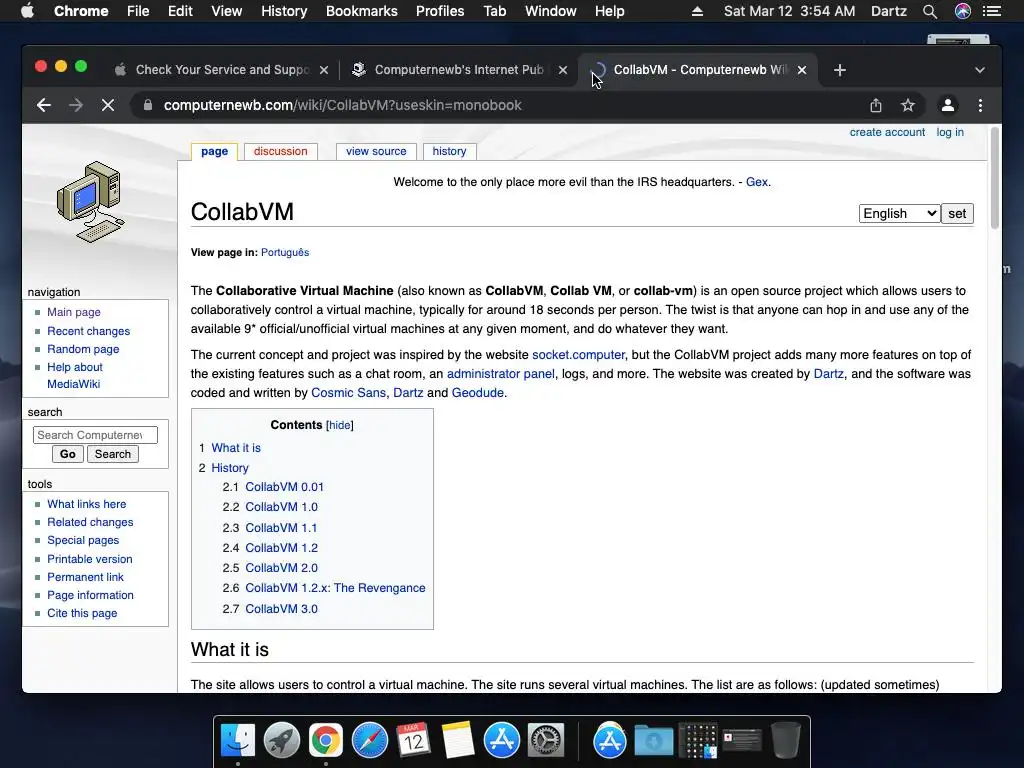Click the sidebar Search button
This screenshot has height=768, width=1024.
112,454
